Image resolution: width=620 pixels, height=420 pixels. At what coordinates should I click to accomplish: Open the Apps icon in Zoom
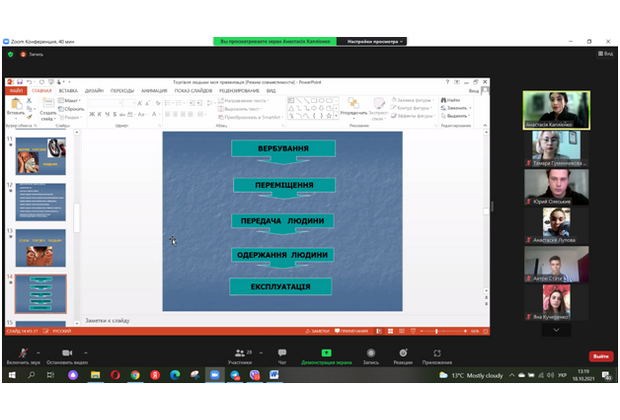pyautogui.click(x=436, y=353)
